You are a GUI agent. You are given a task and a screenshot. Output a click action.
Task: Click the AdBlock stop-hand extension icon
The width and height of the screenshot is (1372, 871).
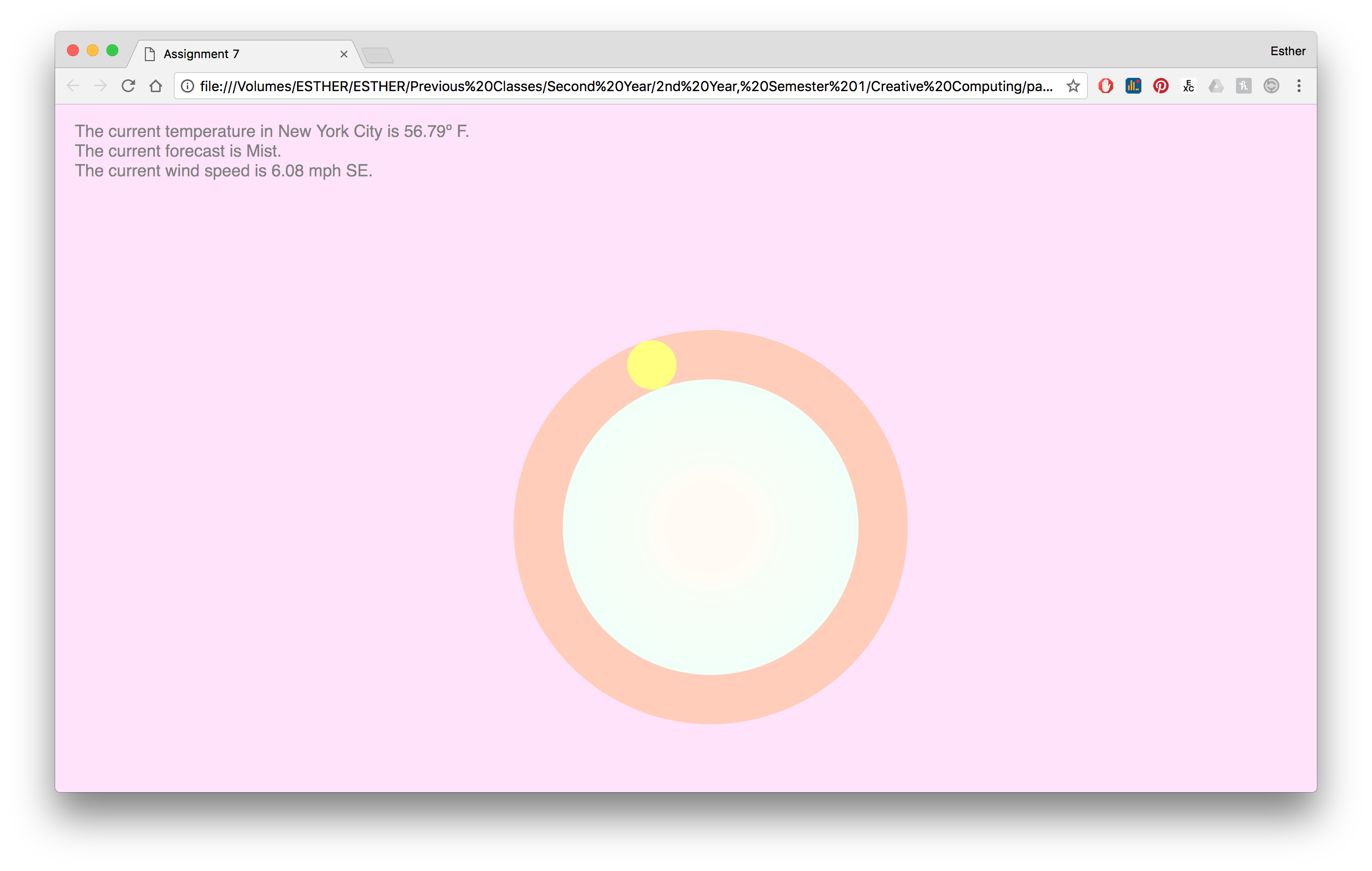point(1105,86)
